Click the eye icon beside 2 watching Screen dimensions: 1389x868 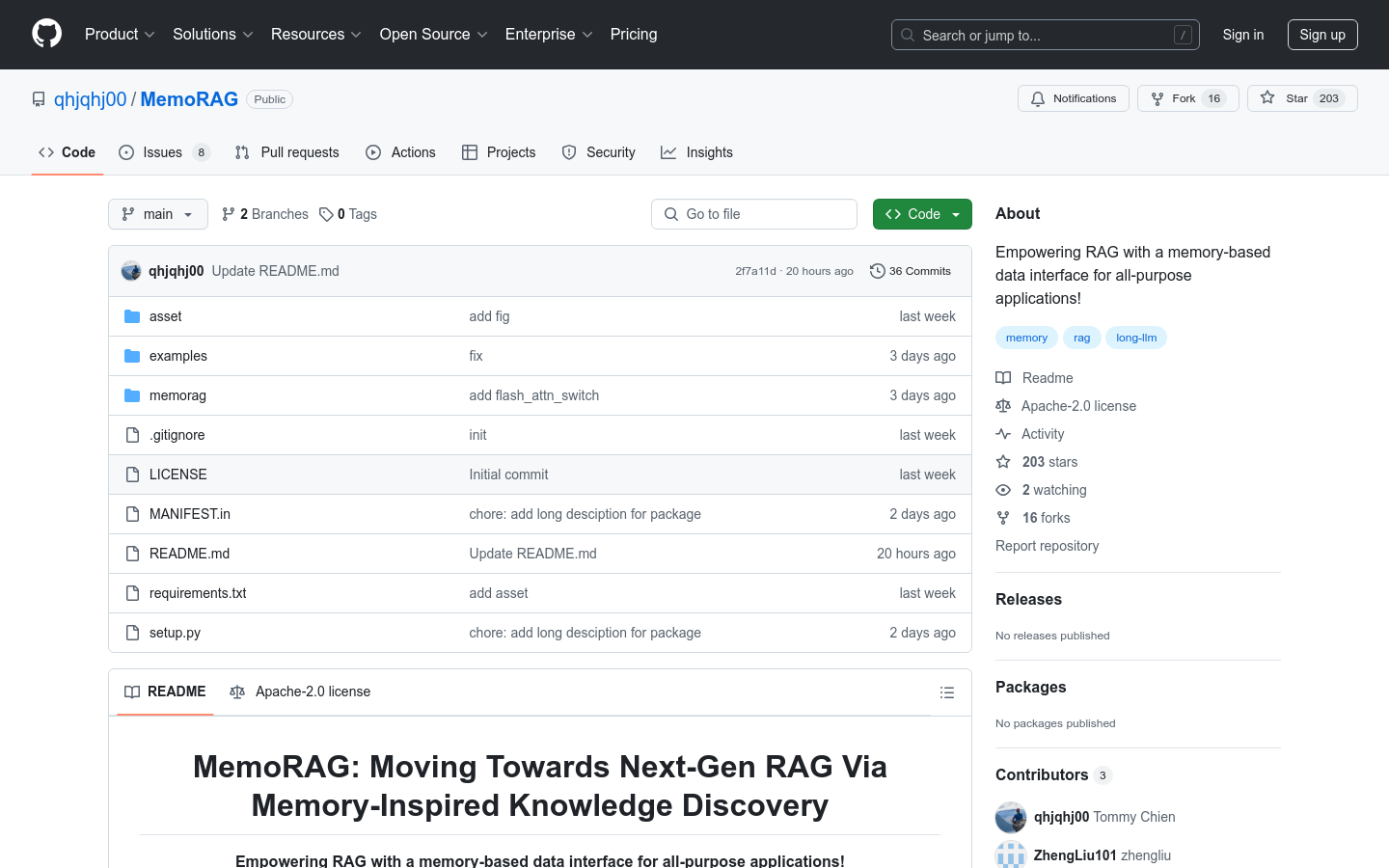[1003, 490]
